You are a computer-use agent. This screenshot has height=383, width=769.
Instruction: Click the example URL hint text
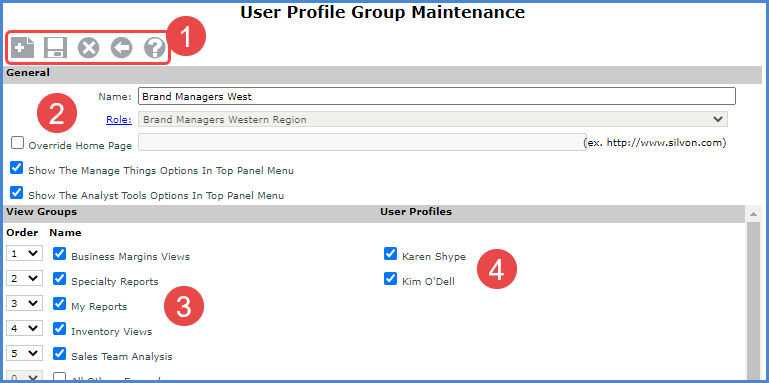654,143
